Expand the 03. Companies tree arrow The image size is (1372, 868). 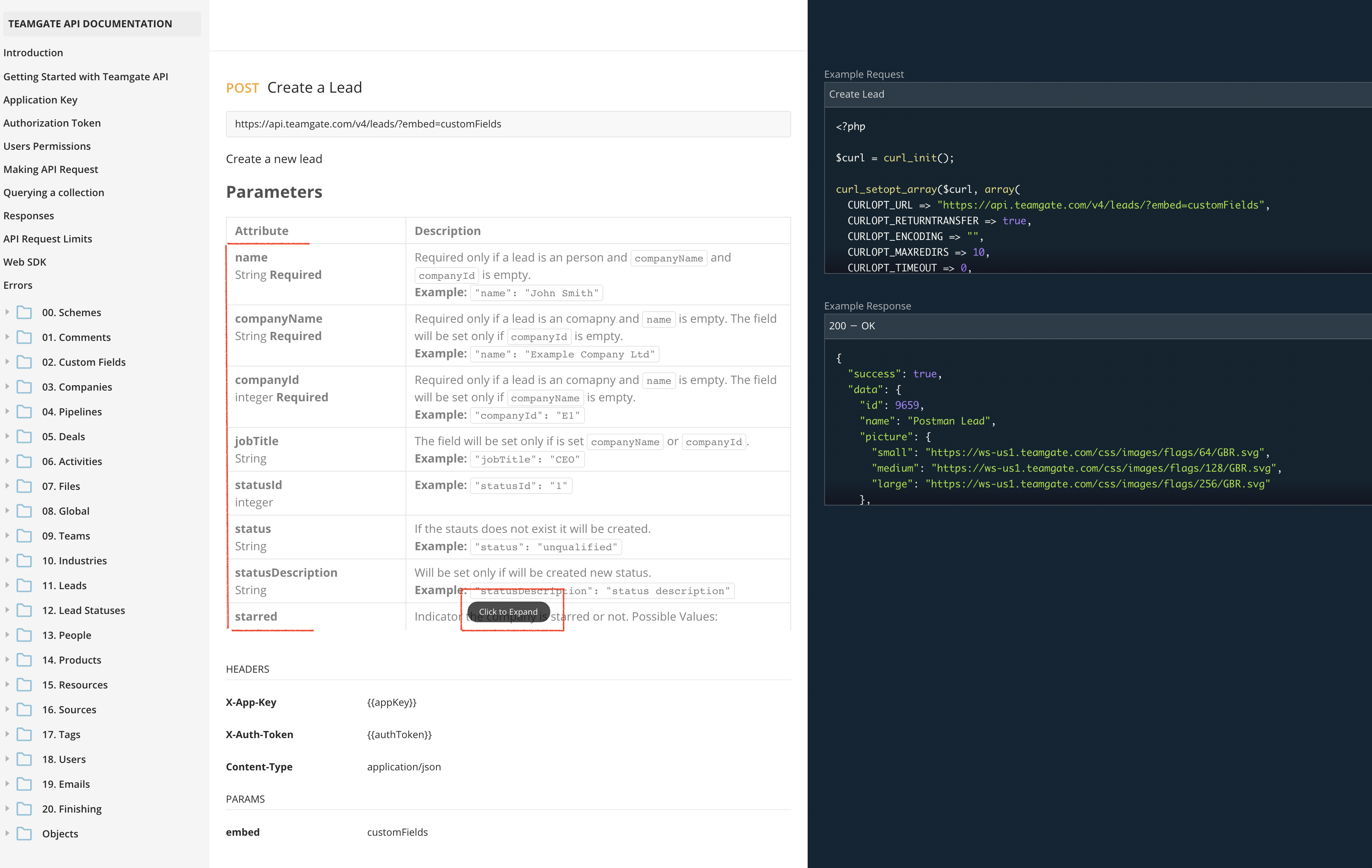7,386
